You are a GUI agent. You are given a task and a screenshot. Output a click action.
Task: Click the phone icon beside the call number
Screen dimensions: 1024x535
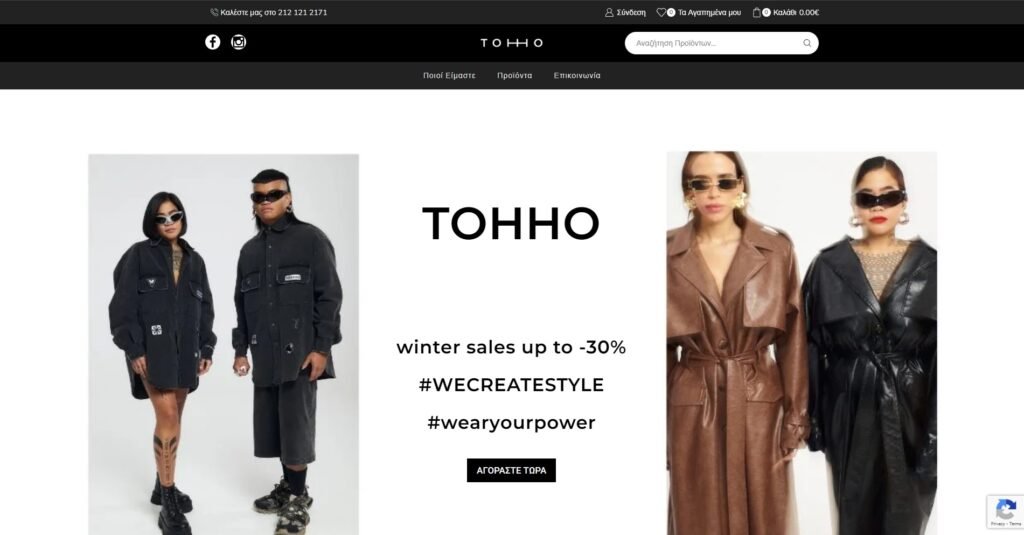[214, 12]
